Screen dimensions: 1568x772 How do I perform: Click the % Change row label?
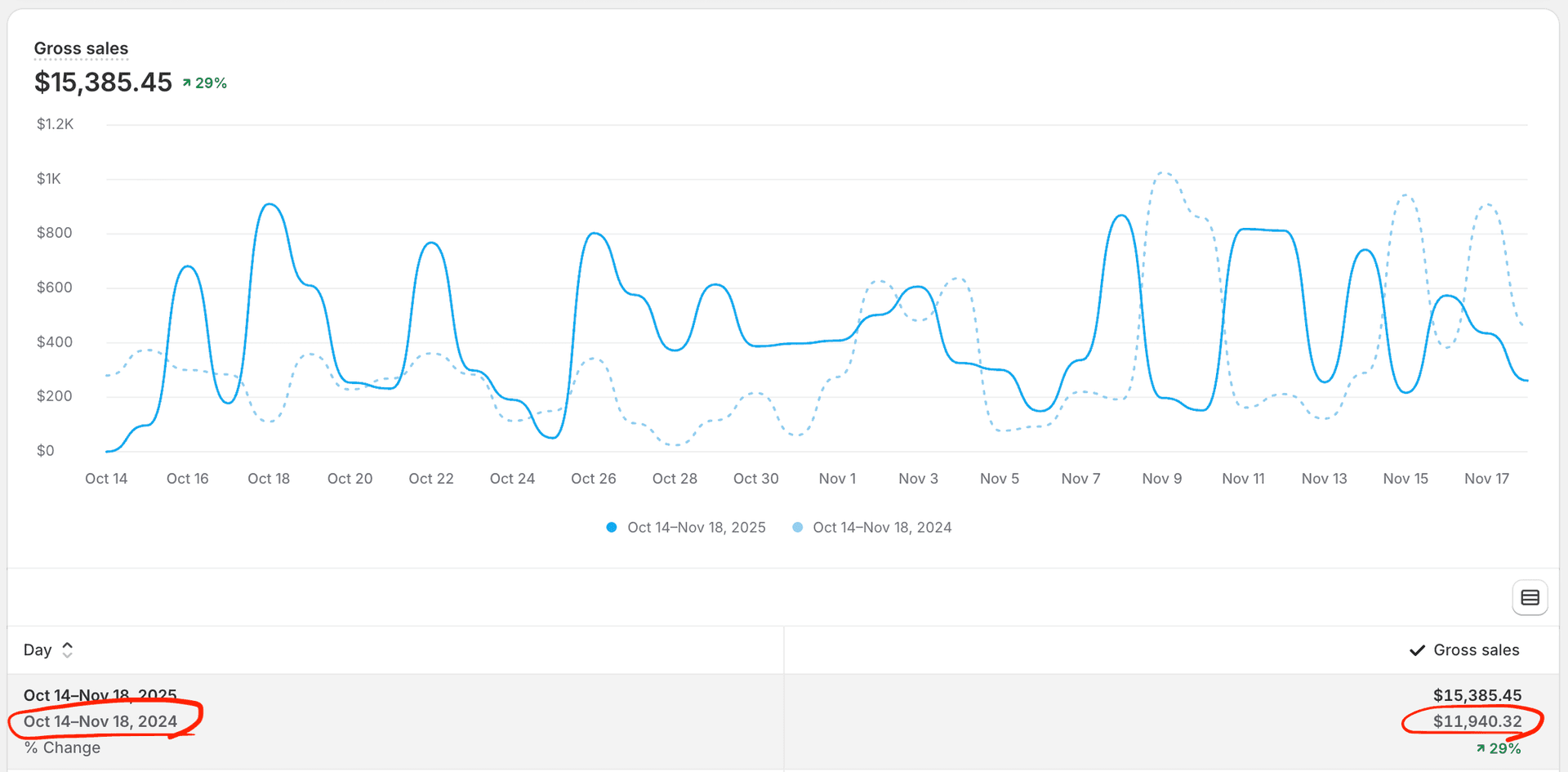point(62,747)
